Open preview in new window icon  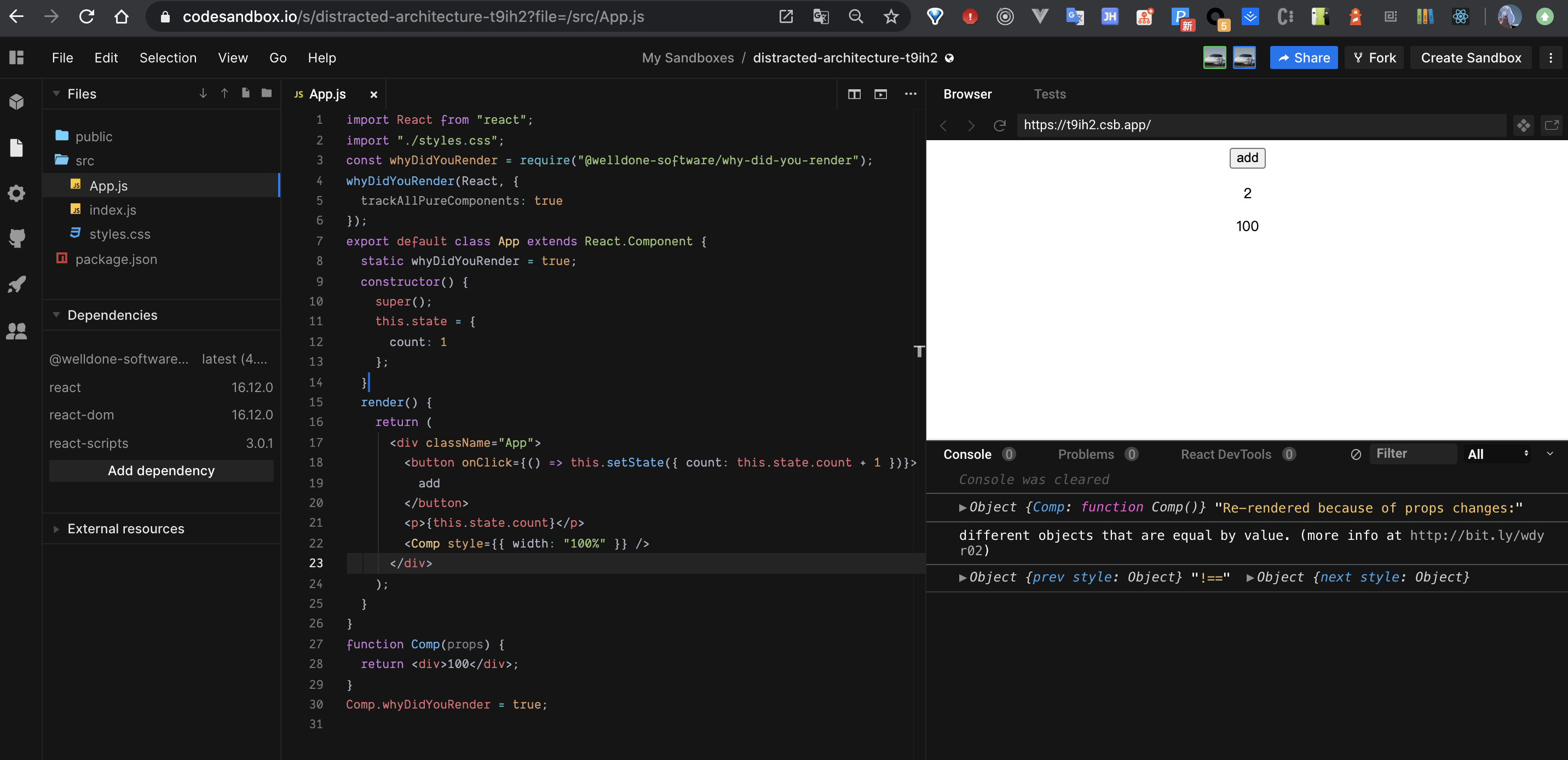click(1552, 125)
